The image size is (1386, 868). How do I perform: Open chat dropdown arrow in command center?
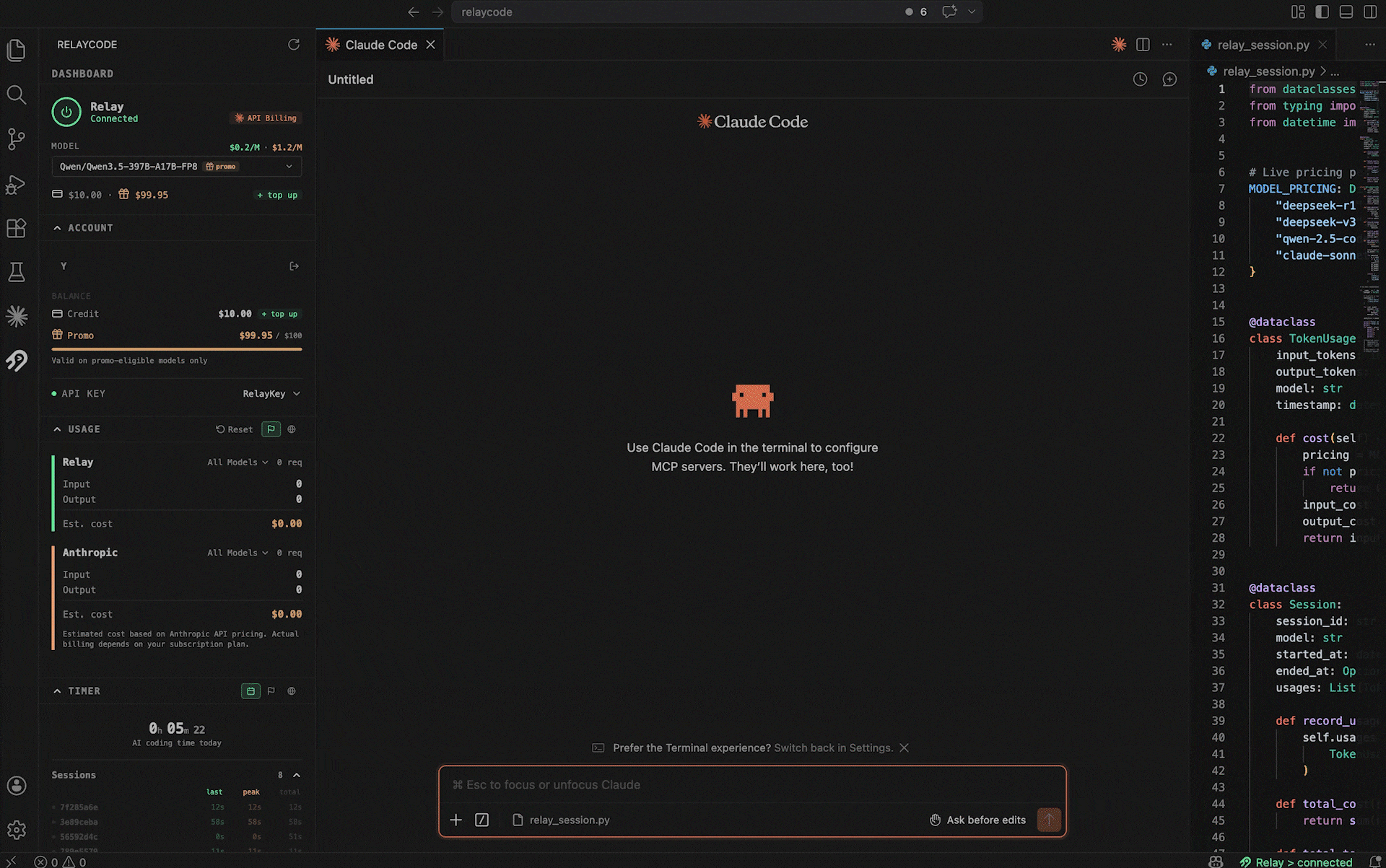[x=972, y=12]
